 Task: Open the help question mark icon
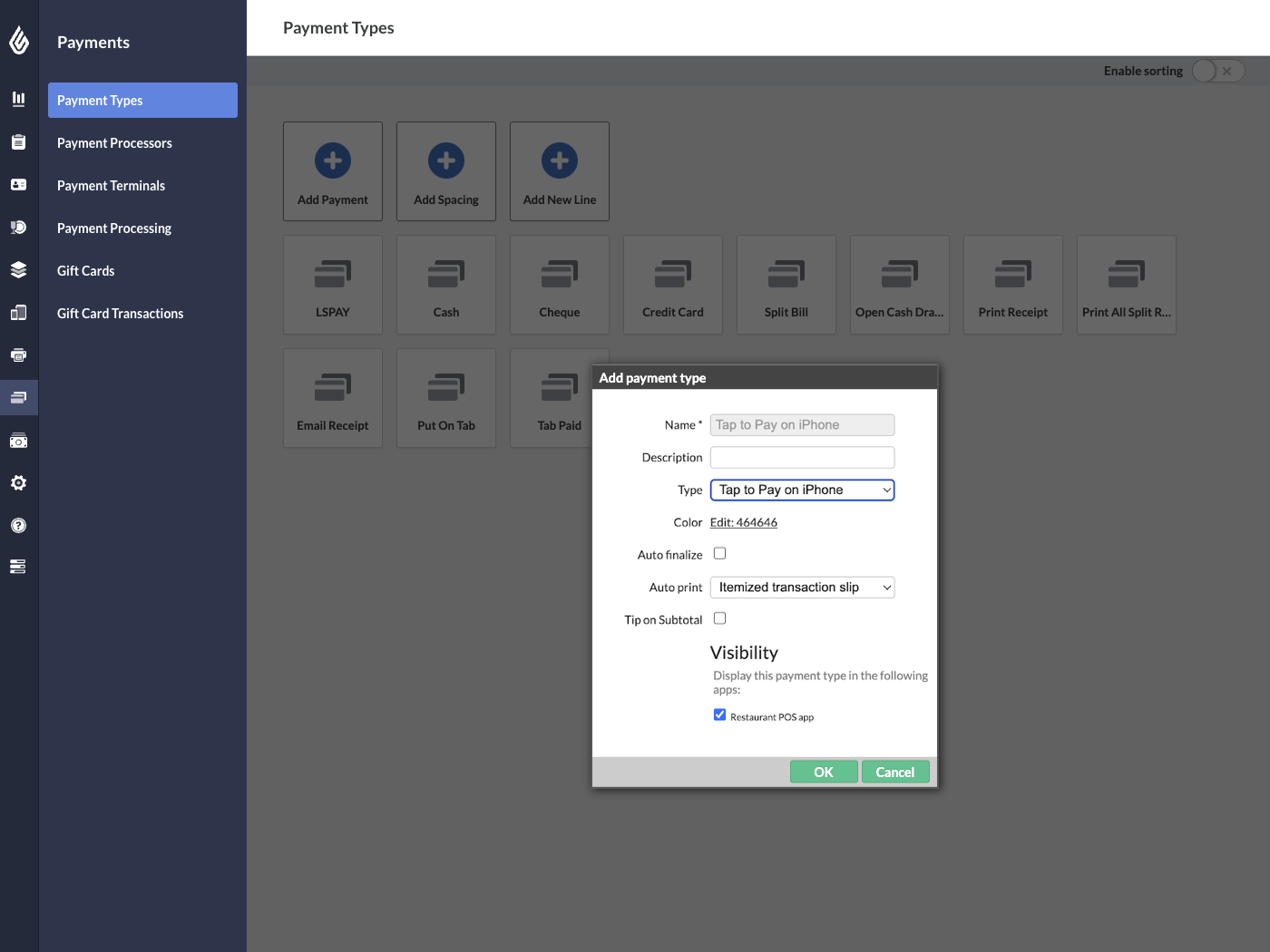[x=19, y=525]
